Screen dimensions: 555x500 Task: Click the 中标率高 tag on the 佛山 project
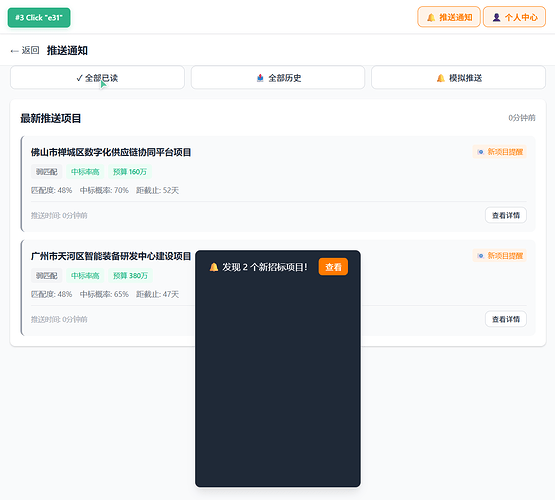coord(85,172)
